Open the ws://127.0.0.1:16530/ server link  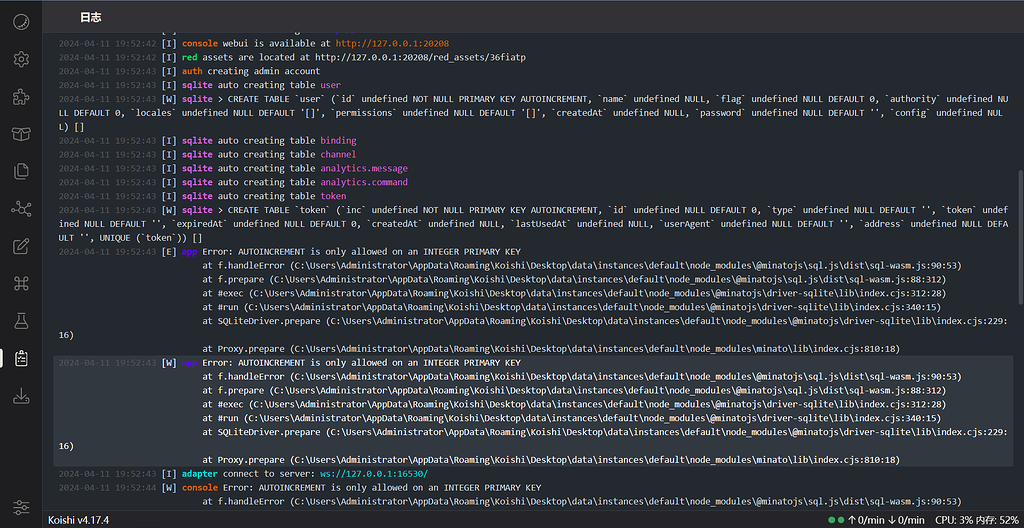pos(374,474)
